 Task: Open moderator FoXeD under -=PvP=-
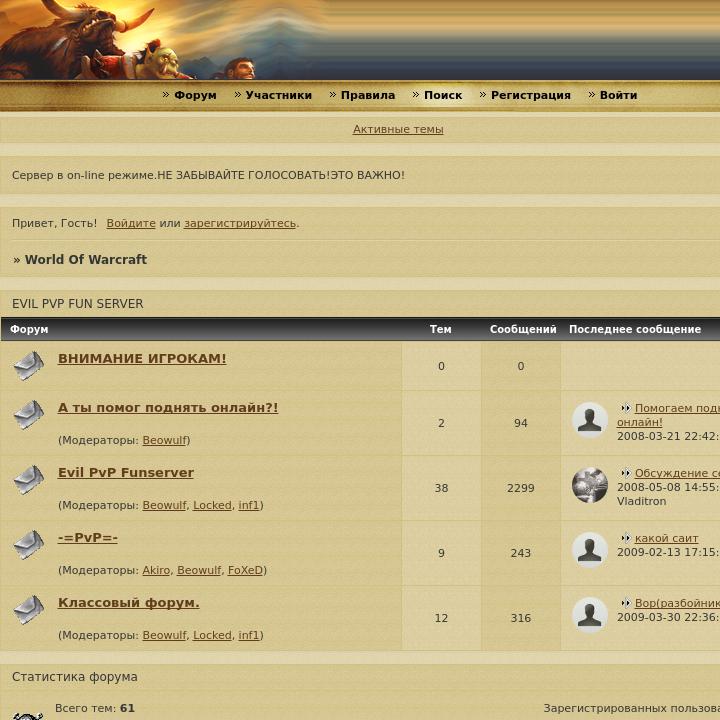(x=246, y=570)
